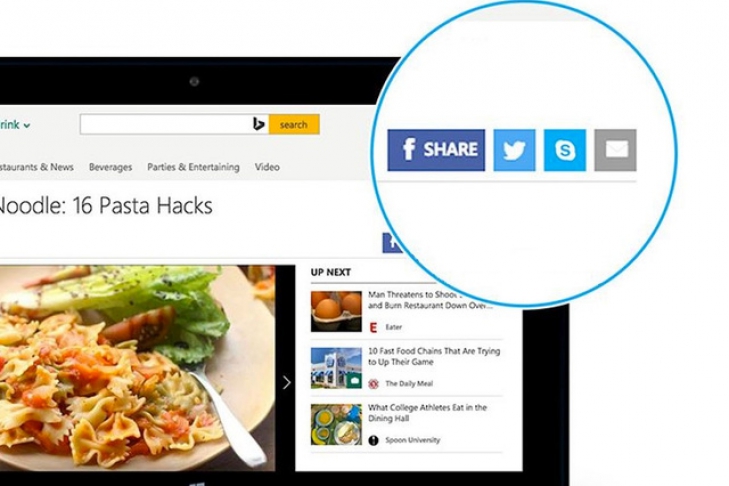729x486 pixels.
Task: Open the Restaurants & News tab
Action: (36, 167)
